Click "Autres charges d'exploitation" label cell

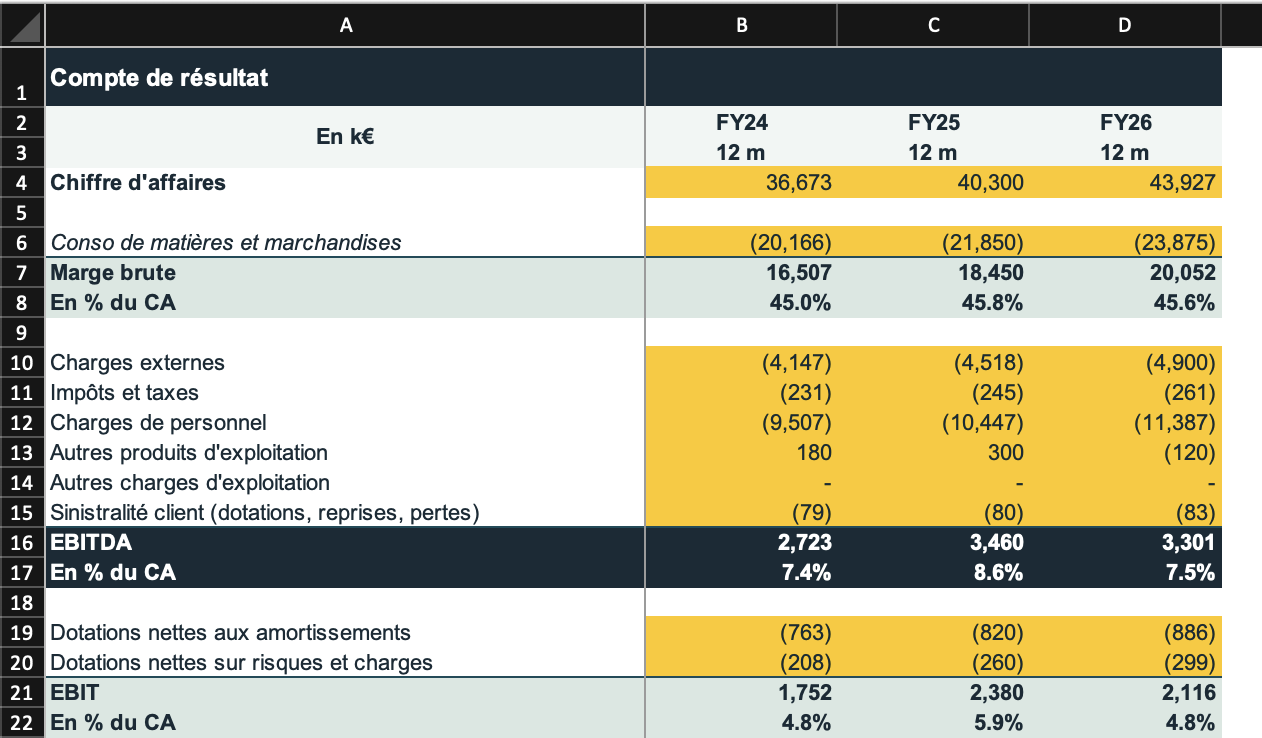click(345, 483)
